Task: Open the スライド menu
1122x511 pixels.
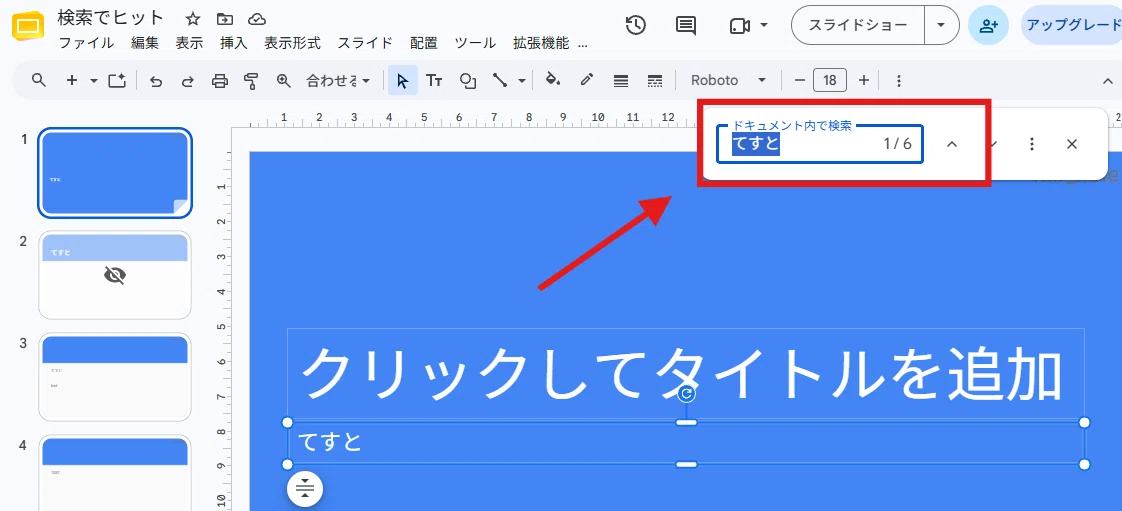Action: click(365, 43)
